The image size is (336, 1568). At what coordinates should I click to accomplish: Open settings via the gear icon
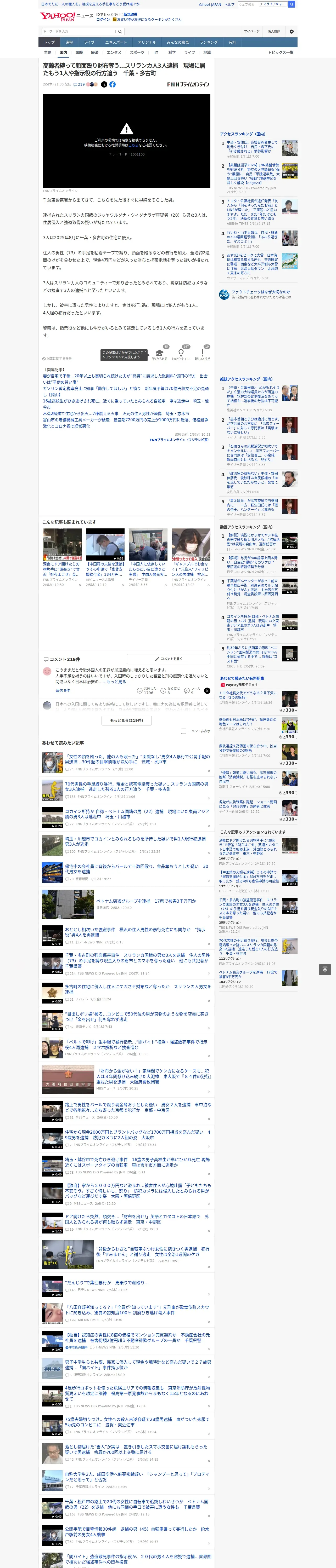click(x=292, y=32)
